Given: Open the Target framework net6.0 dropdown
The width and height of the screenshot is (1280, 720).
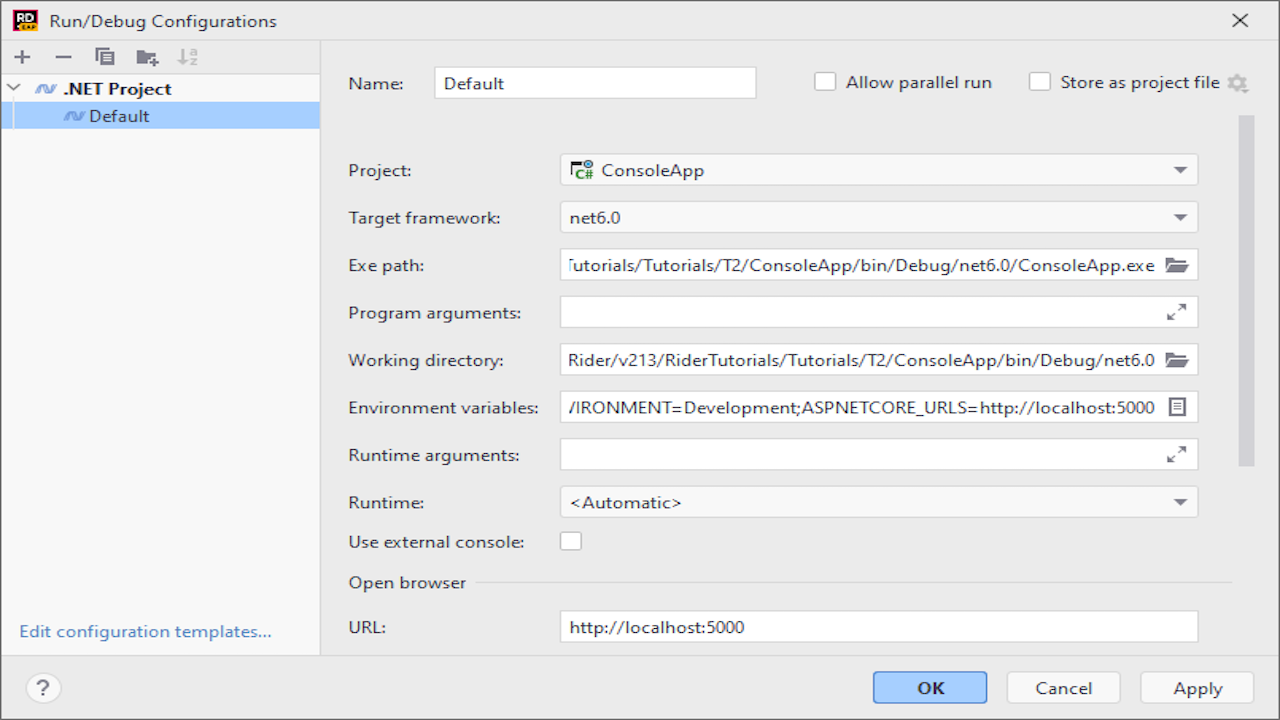Looking at the screenshot, I should point(878,217).
